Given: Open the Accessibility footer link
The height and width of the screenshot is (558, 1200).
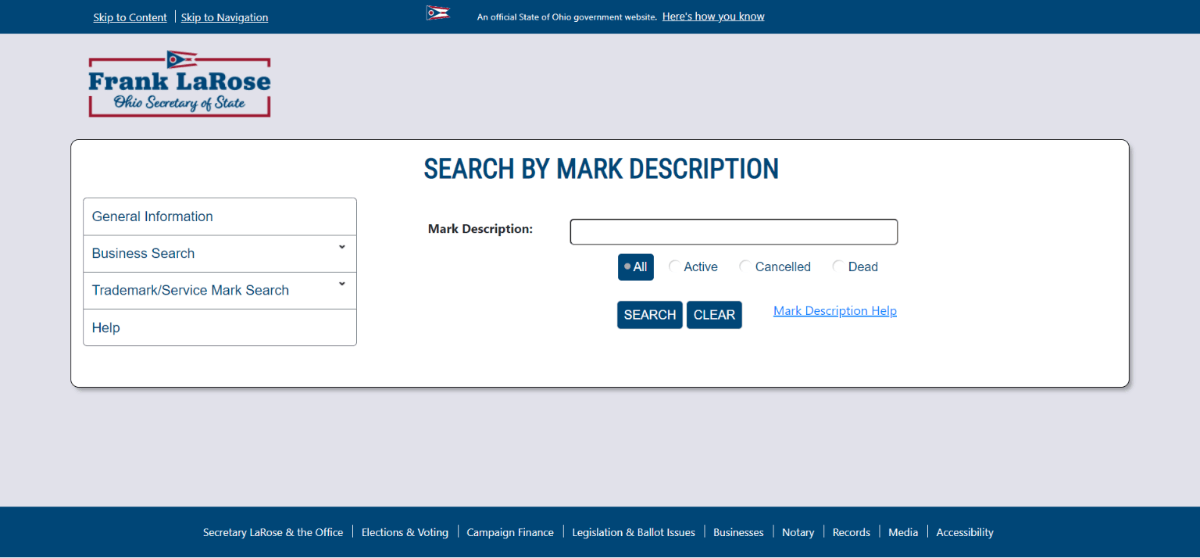Looking at the screenshot, I should 965,532.
